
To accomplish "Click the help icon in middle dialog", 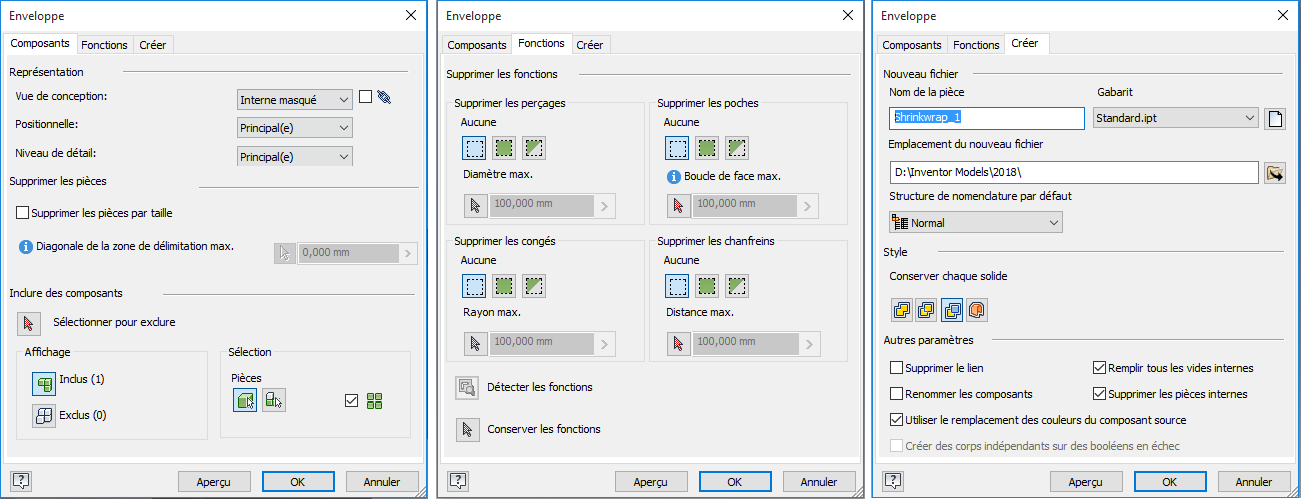I will pyautogui.click(x=457, y=481).
